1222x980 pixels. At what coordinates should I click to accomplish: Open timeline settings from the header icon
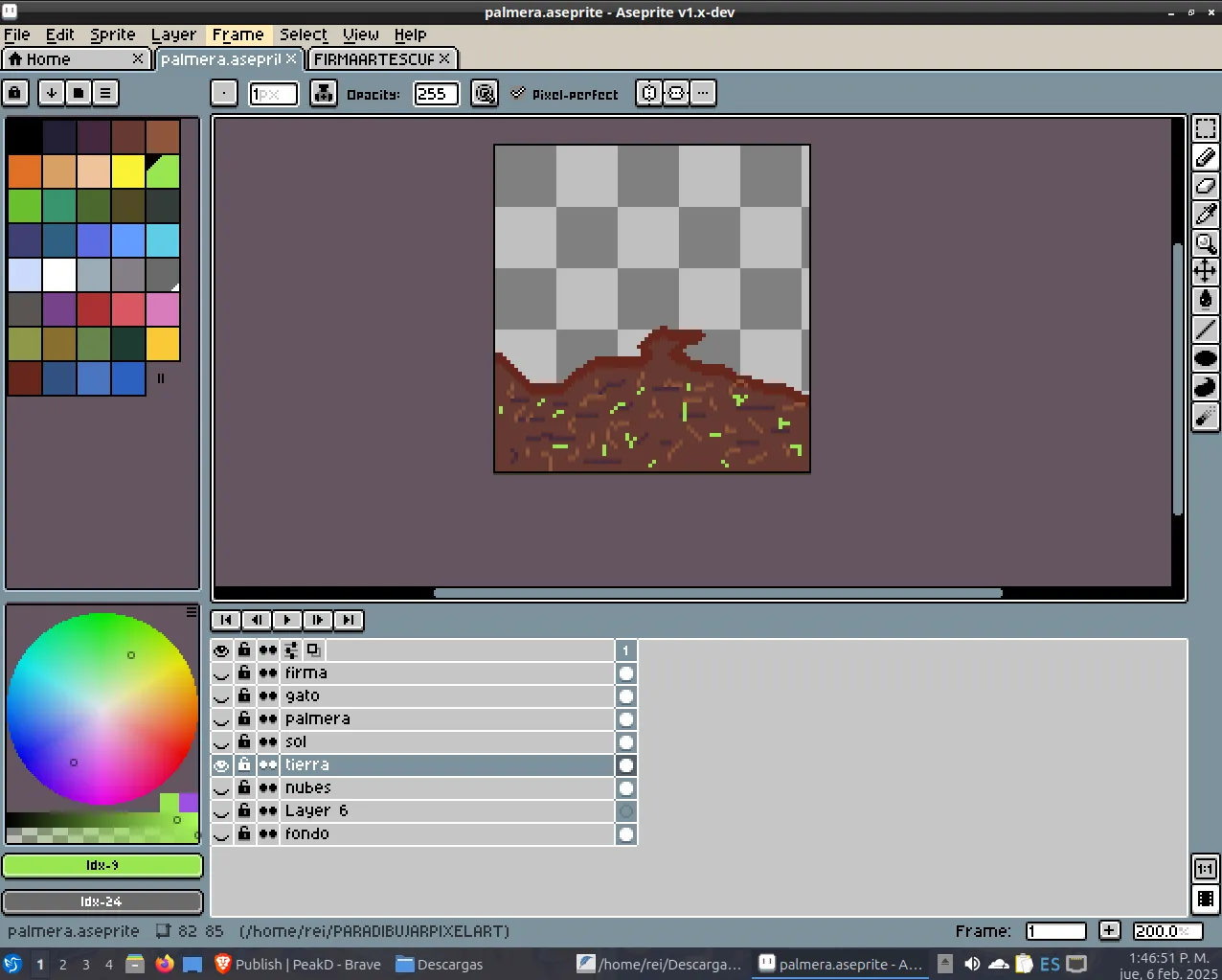pyautogui.click(x=291, y=650)
